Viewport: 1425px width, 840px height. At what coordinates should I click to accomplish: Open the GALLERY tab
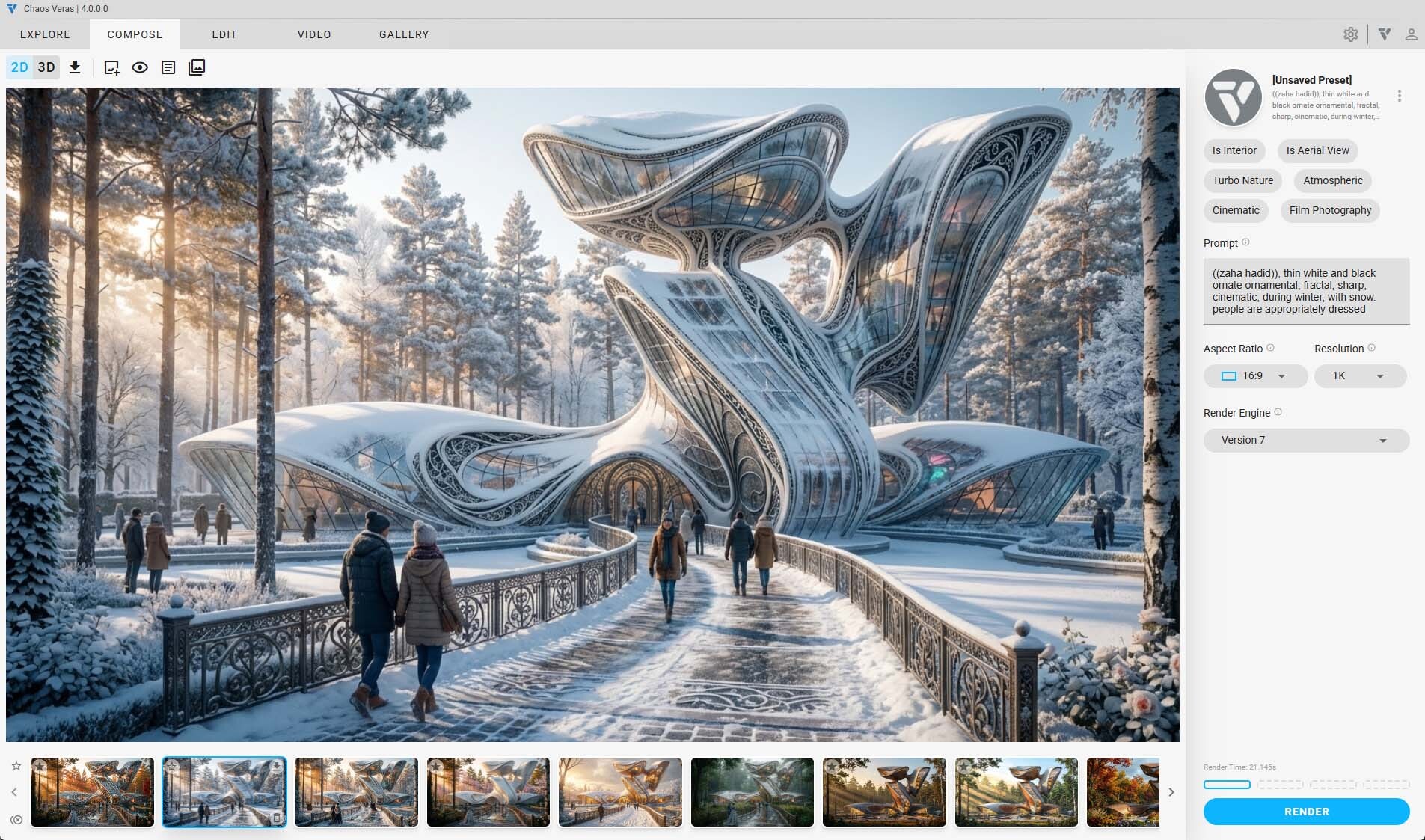[404, 34]
